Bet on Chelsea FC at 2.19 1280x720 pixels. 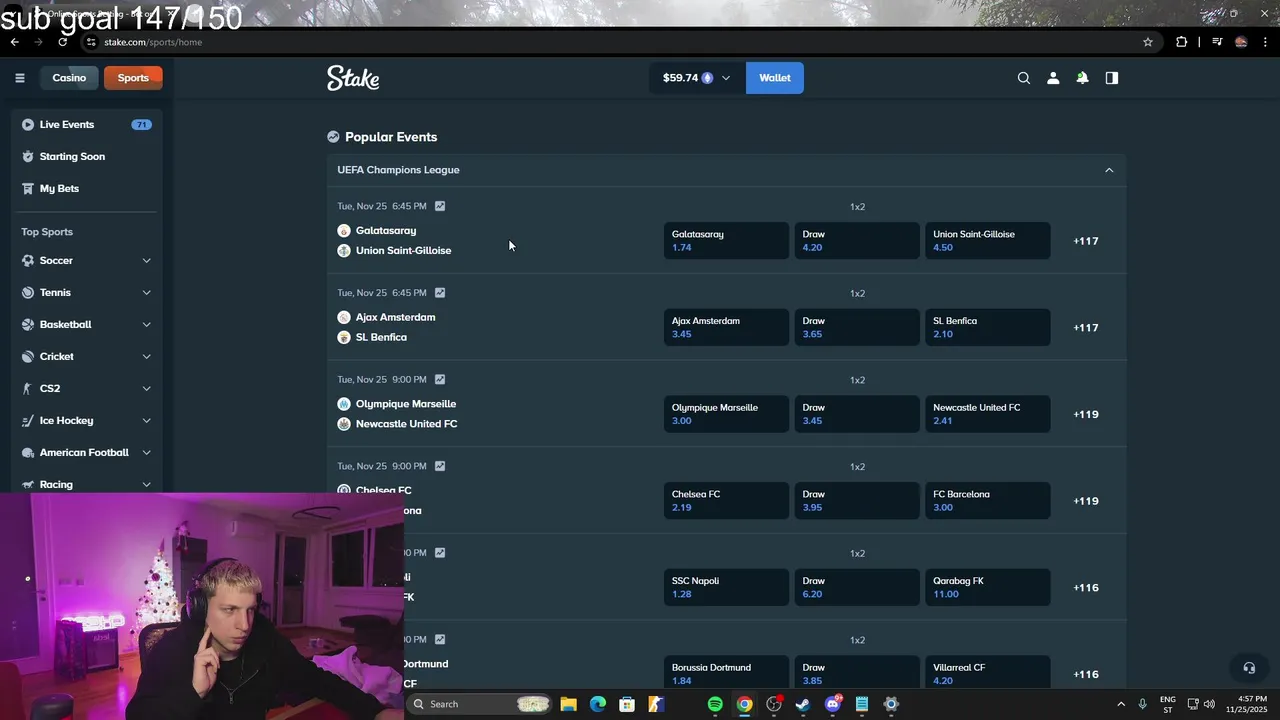[726, 501]
